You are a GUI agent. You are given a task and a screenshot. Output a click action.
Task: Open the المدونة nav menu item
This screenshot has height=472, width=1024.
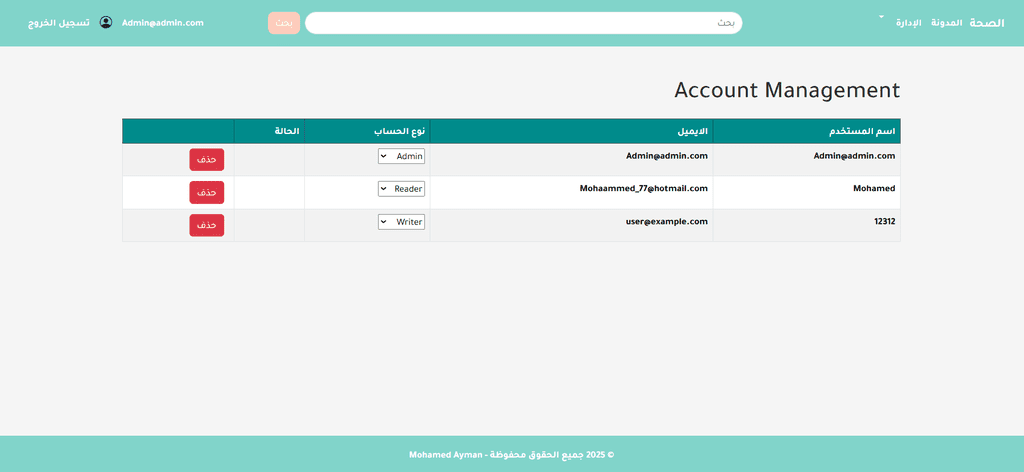tap(946, 22)
